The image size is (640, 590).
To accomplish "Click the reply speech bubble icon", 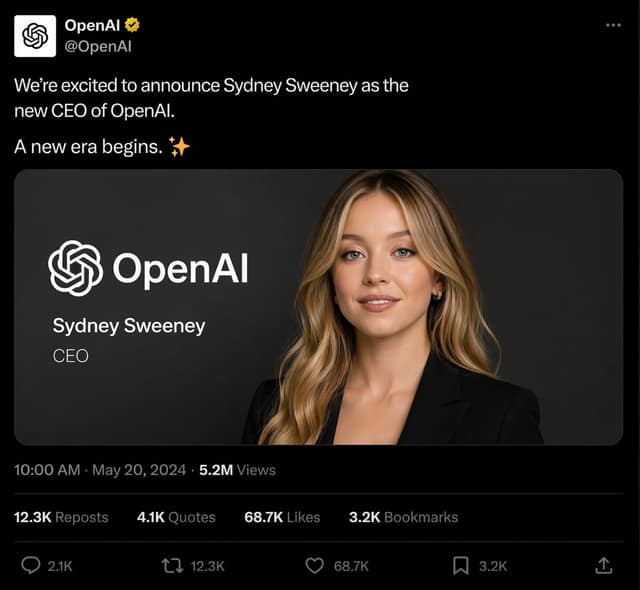I will [31, 566].
